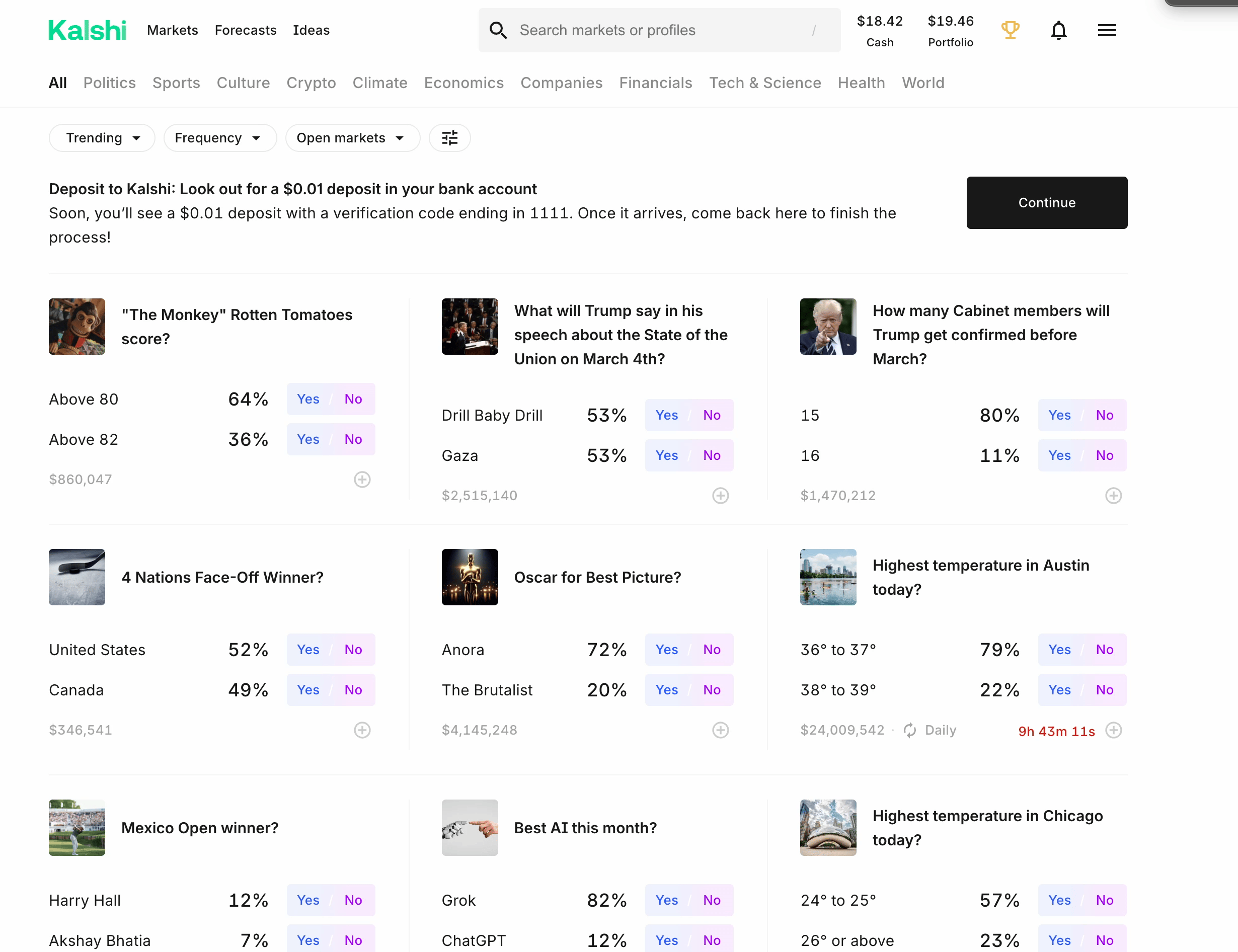
Task: Choose Yes for Anora
Action: pyautogui.click(x=666, y=650)
